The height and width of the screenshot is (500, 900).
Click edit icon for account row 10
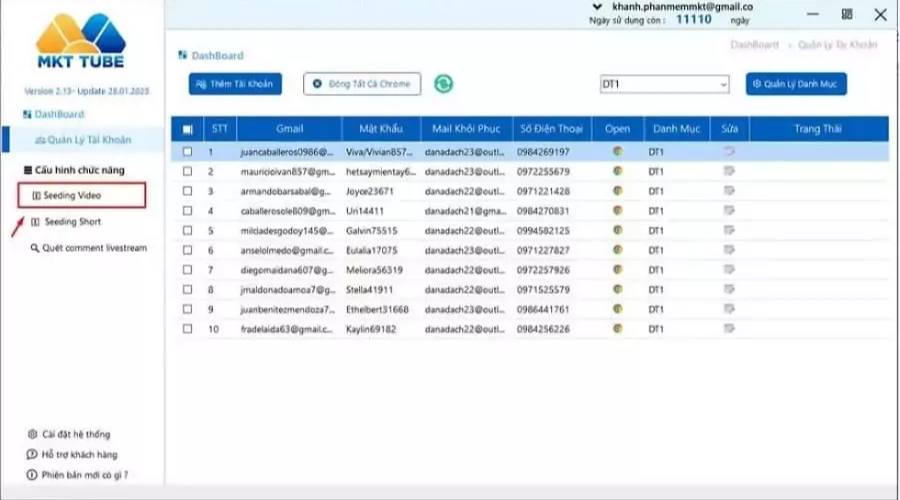[729, 328]
